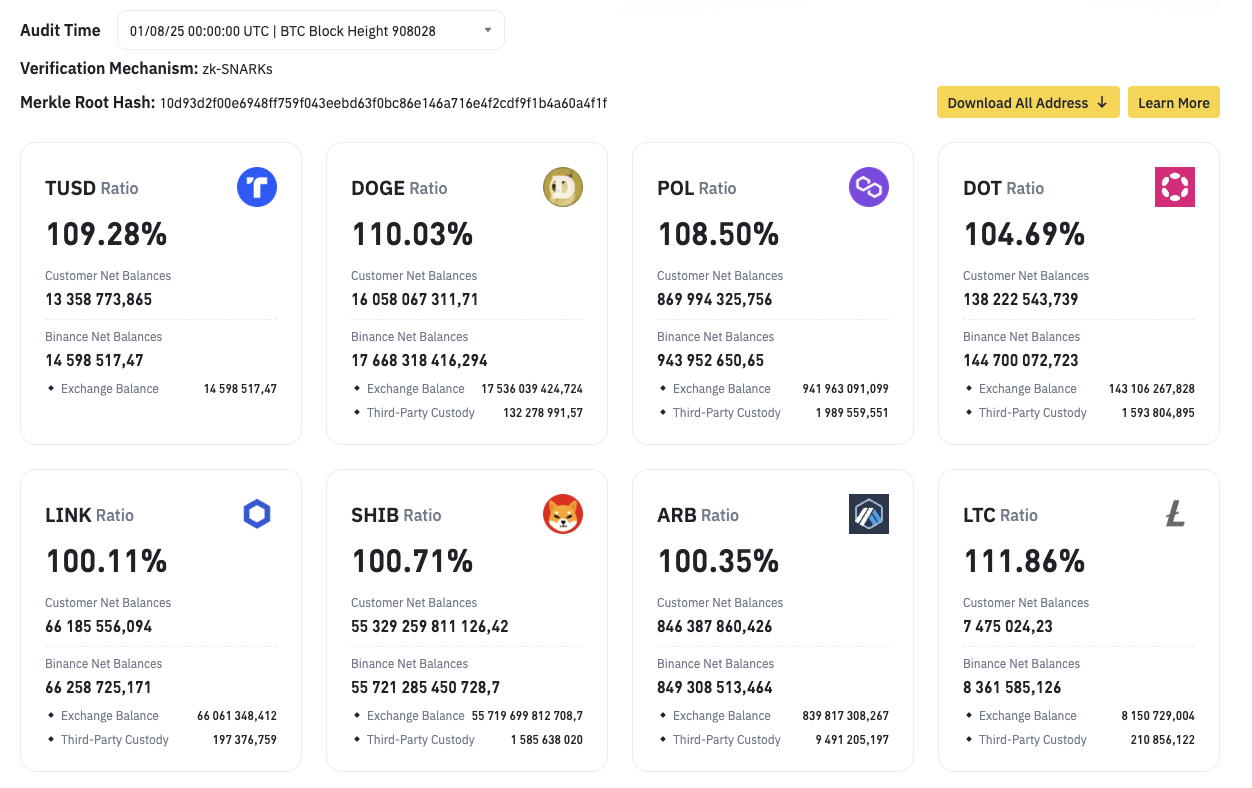Click the ARB Exchange Balance row
This screenshot has height=788, width=1252.
[773, 716]
